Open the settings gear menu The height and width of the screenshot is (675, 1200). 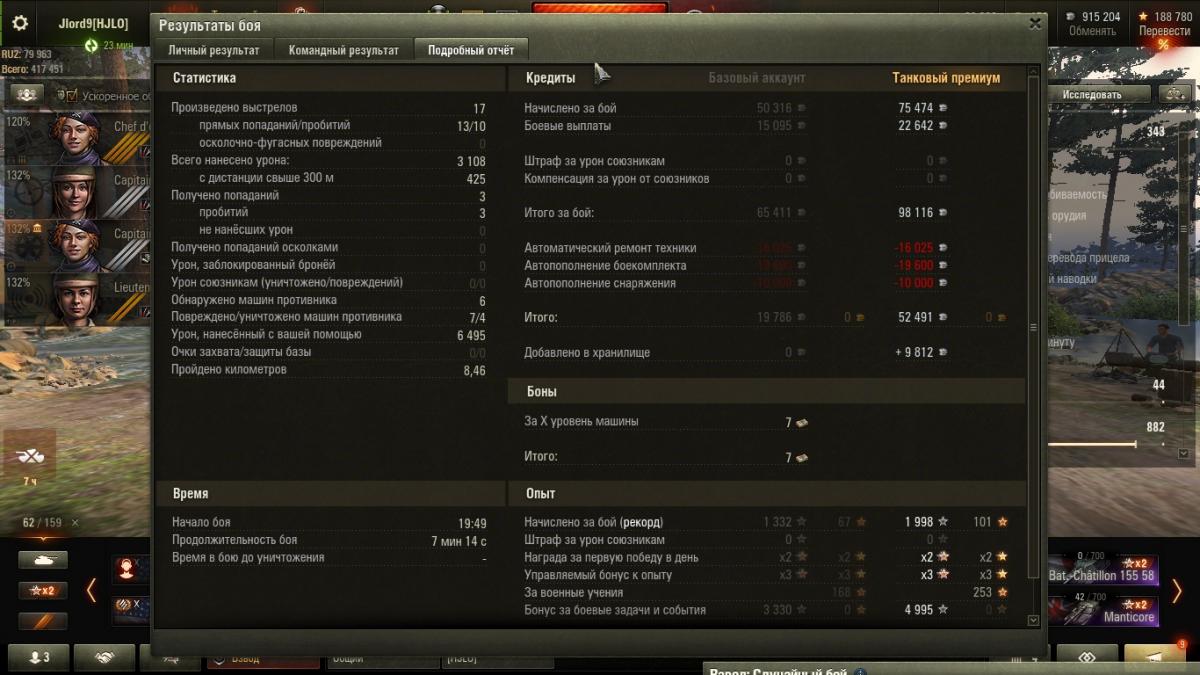[x=19, y=23]
